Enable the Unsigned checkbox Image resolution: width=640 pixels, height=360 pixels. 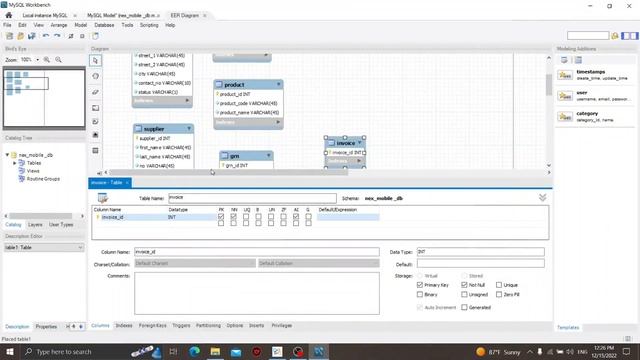click(464, 294)
